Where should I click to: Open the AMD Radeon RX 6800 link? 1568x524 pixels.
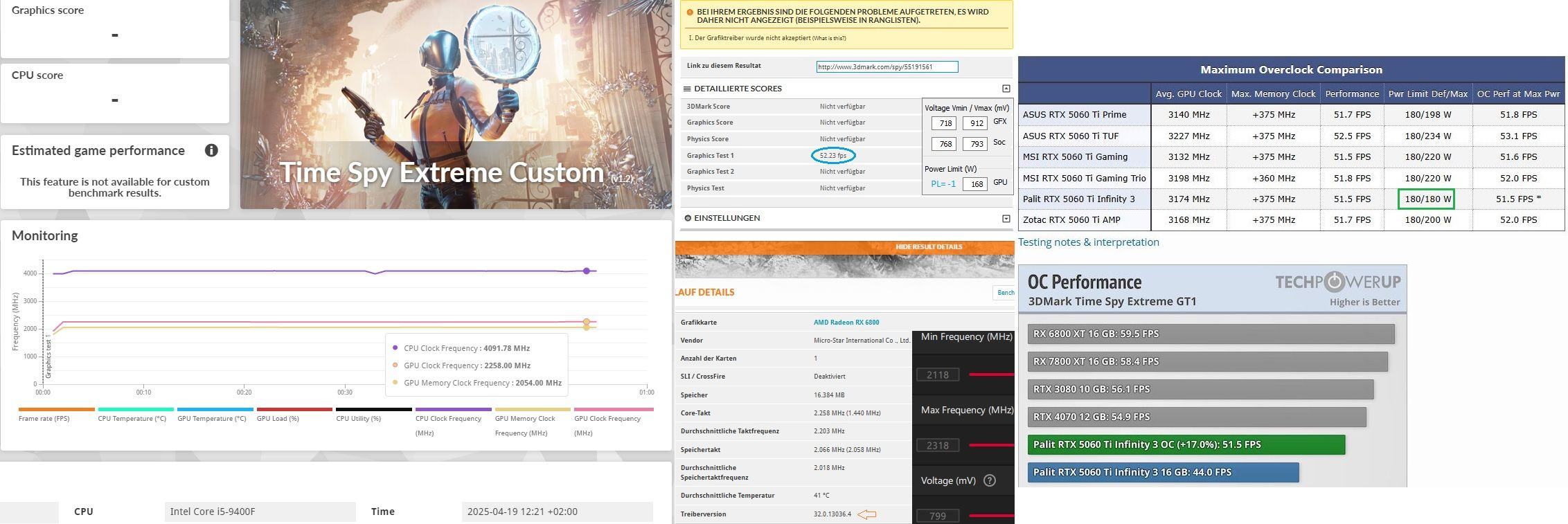(846, 323)
